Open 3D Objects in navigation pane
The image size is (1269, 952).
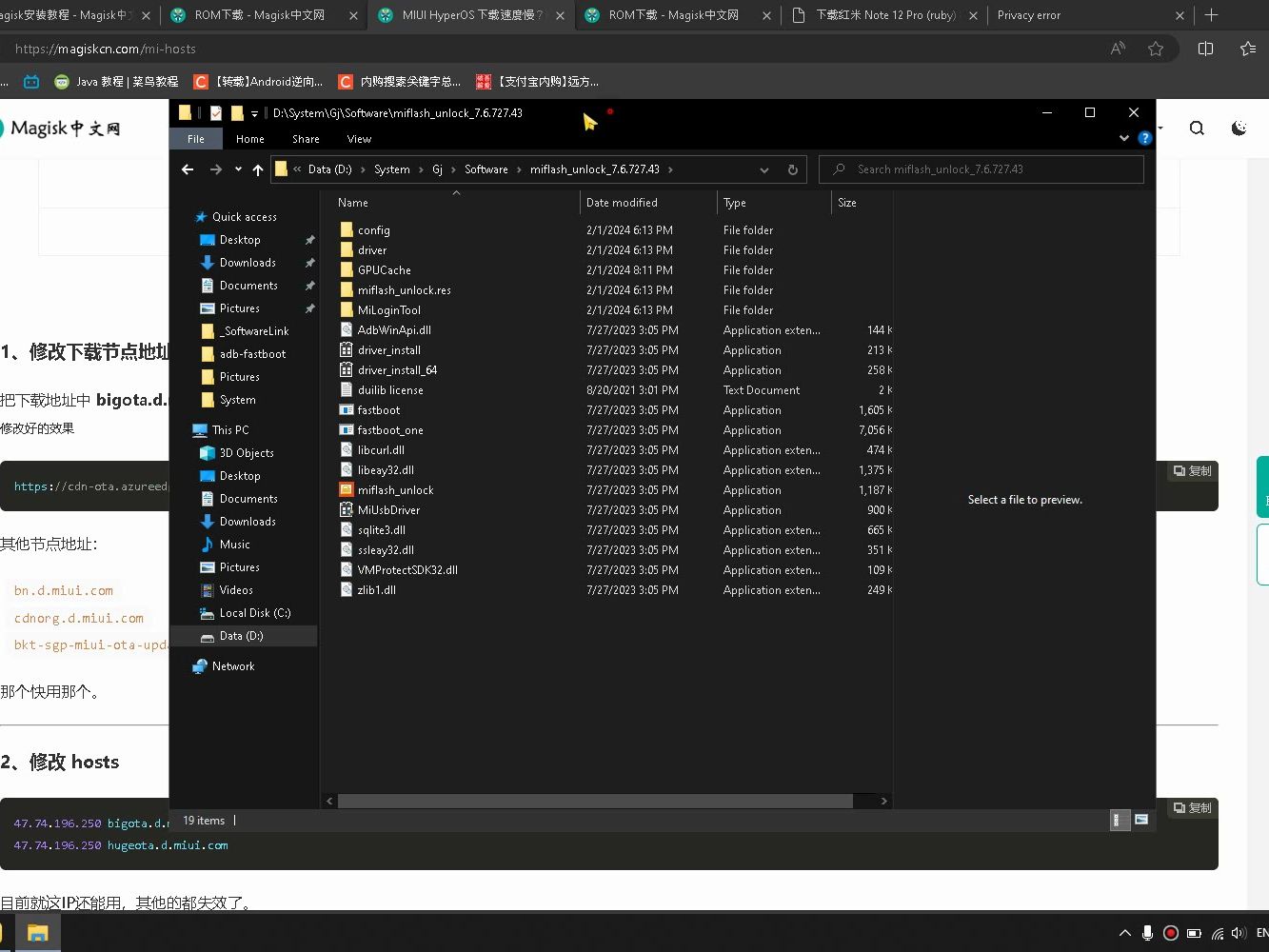247,453
